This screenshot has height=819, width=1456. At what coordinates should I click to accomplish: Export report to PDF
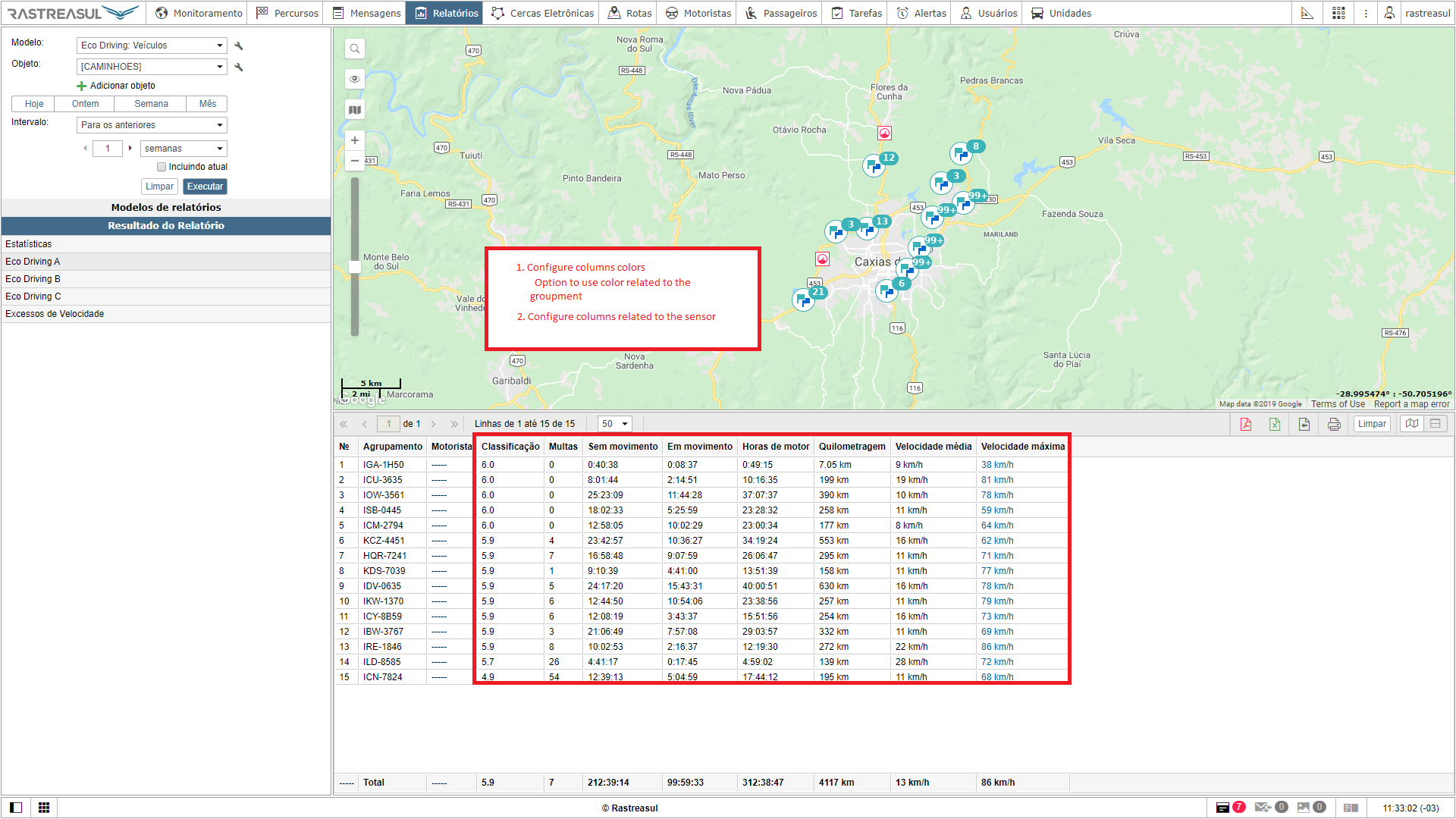point(1246,424)
